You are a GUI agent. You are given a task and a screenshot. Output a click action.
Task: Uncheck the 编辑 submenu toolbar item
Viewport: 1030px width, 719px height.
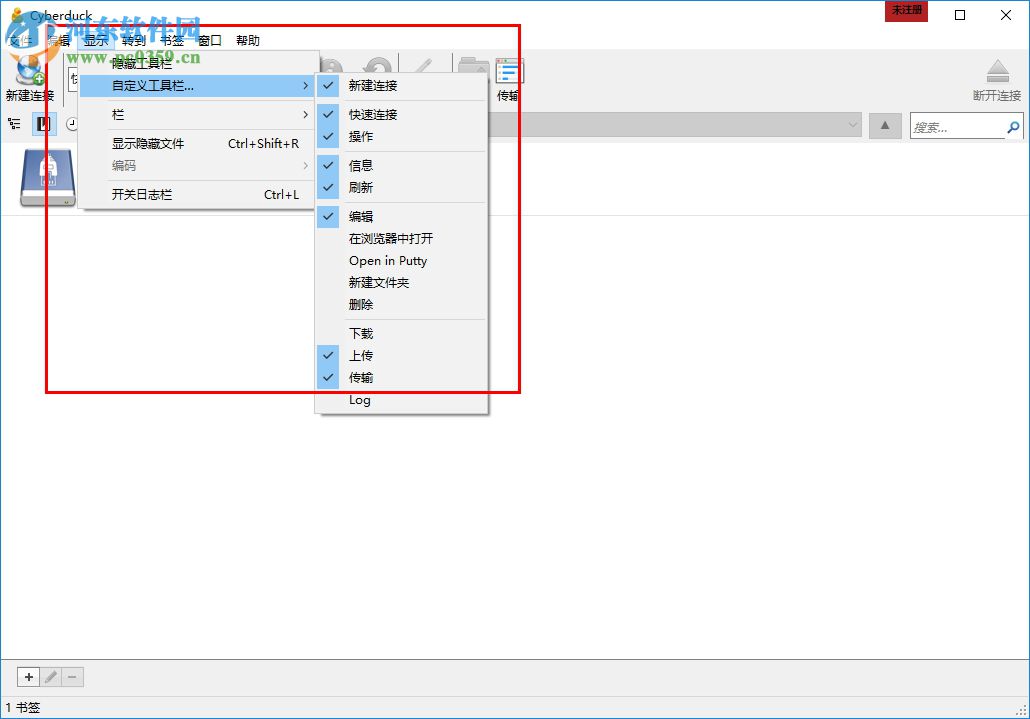(x=401, y=217)
